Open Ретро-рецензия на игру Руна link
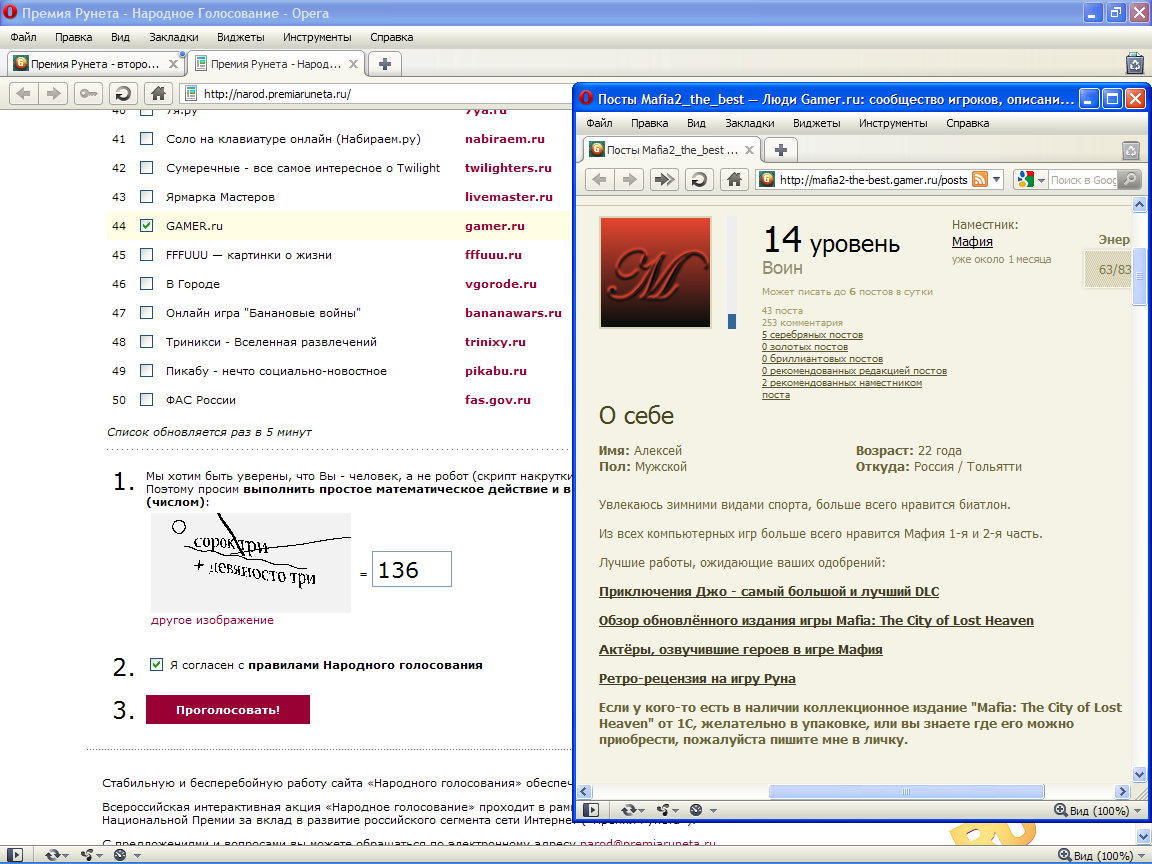Viewport: 1152px width, 864px height. (x=697, y=678)
